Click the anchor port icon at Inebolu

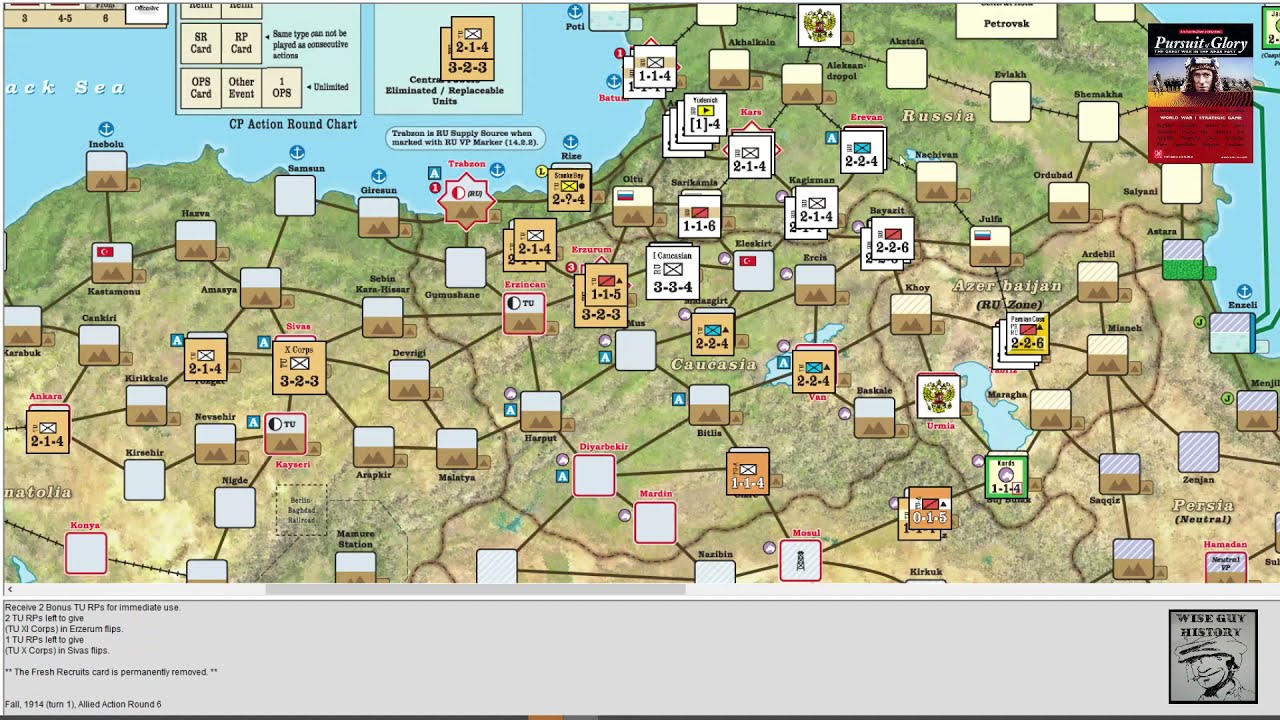click(106, 129)
